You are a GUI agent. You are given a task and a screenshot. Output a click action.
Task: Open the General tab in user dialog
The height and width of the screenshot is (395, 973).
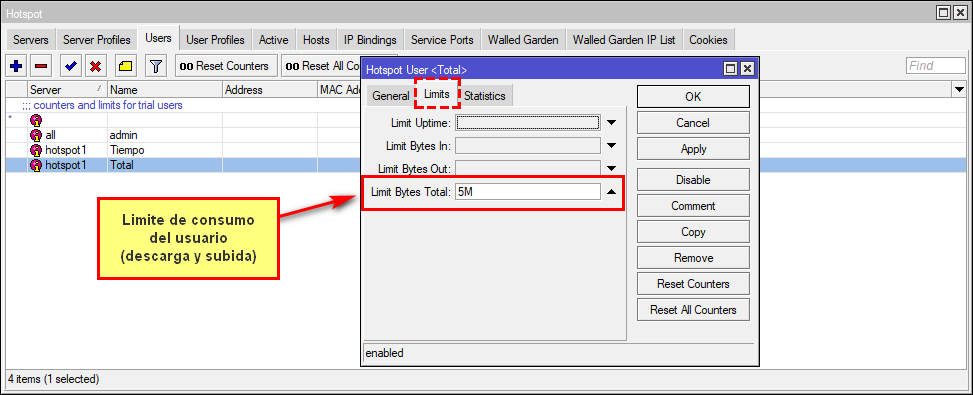pyautogui.click(x=391, y=96)
